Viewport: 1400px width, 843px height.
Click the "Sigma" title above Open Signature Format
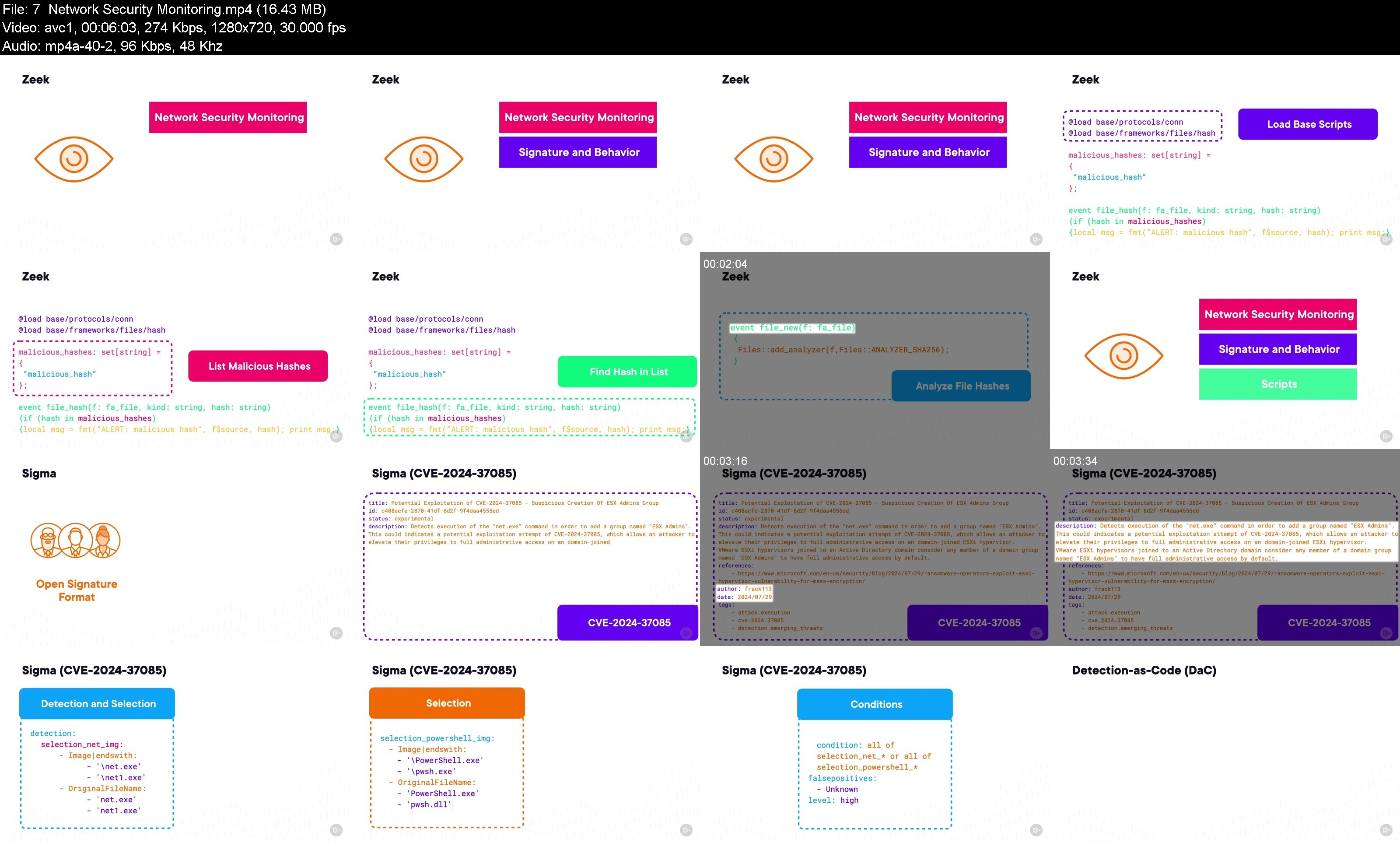[38, 473]
